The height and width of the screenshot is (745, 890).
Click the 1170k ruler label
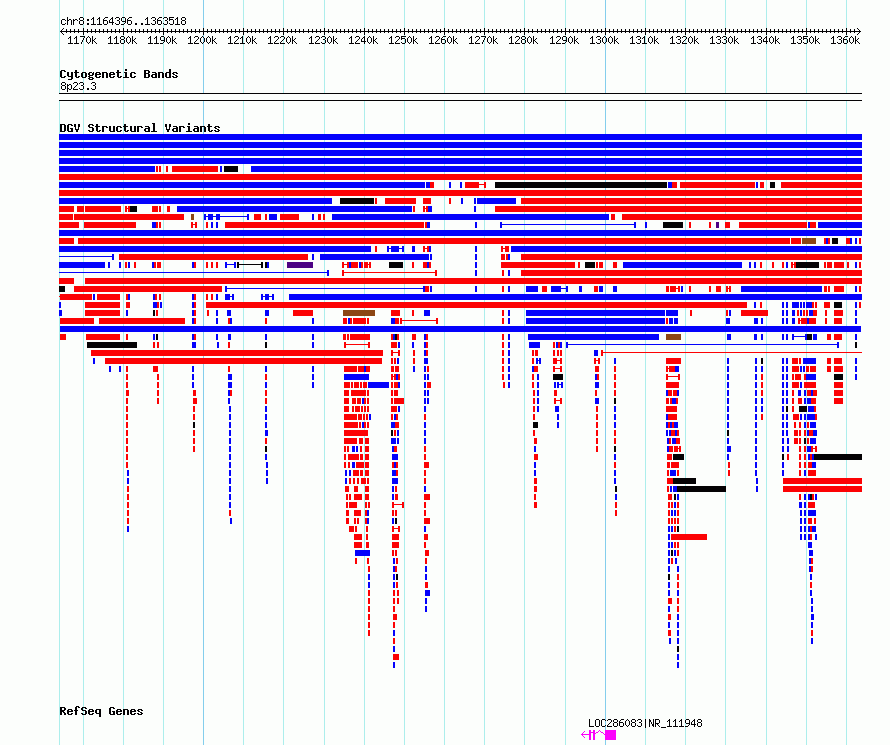coord(82,40)
